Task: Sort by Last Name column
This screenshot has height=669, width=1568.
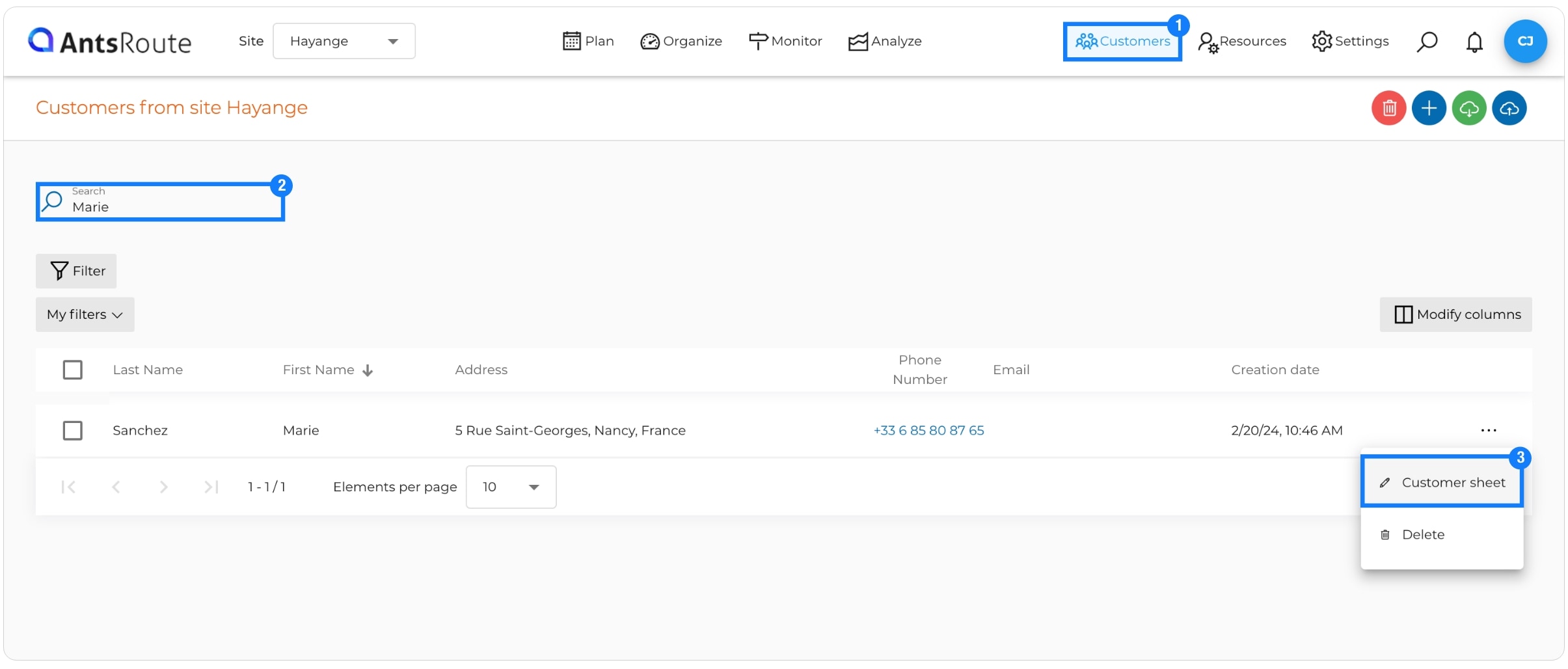Action: point(148,370)
